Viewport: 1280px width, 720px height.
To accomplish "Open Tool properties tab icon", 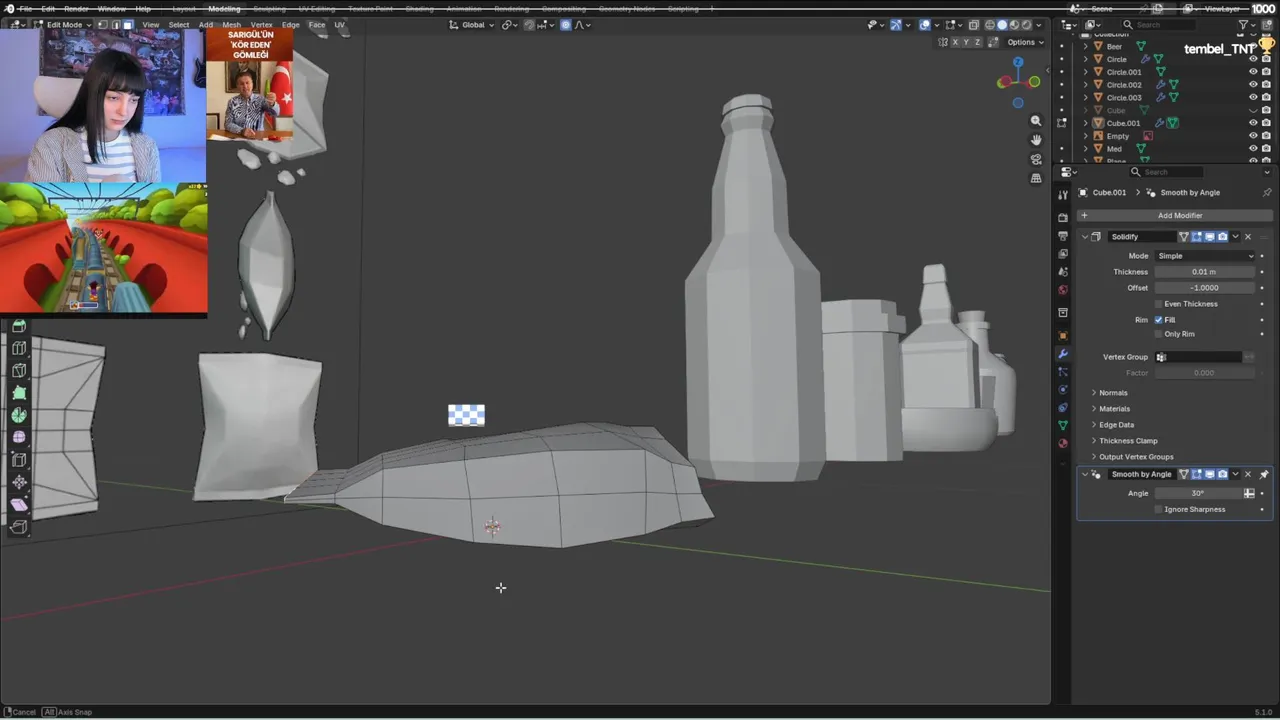I will pyautogui.click(x=1063, y=195).
